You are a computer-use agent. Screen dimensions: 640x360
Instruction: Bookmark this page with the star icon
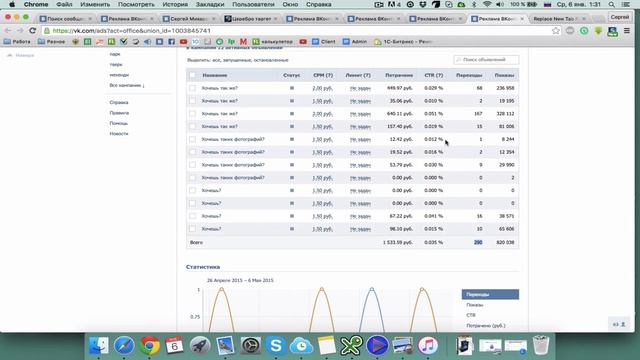(556, 31)
